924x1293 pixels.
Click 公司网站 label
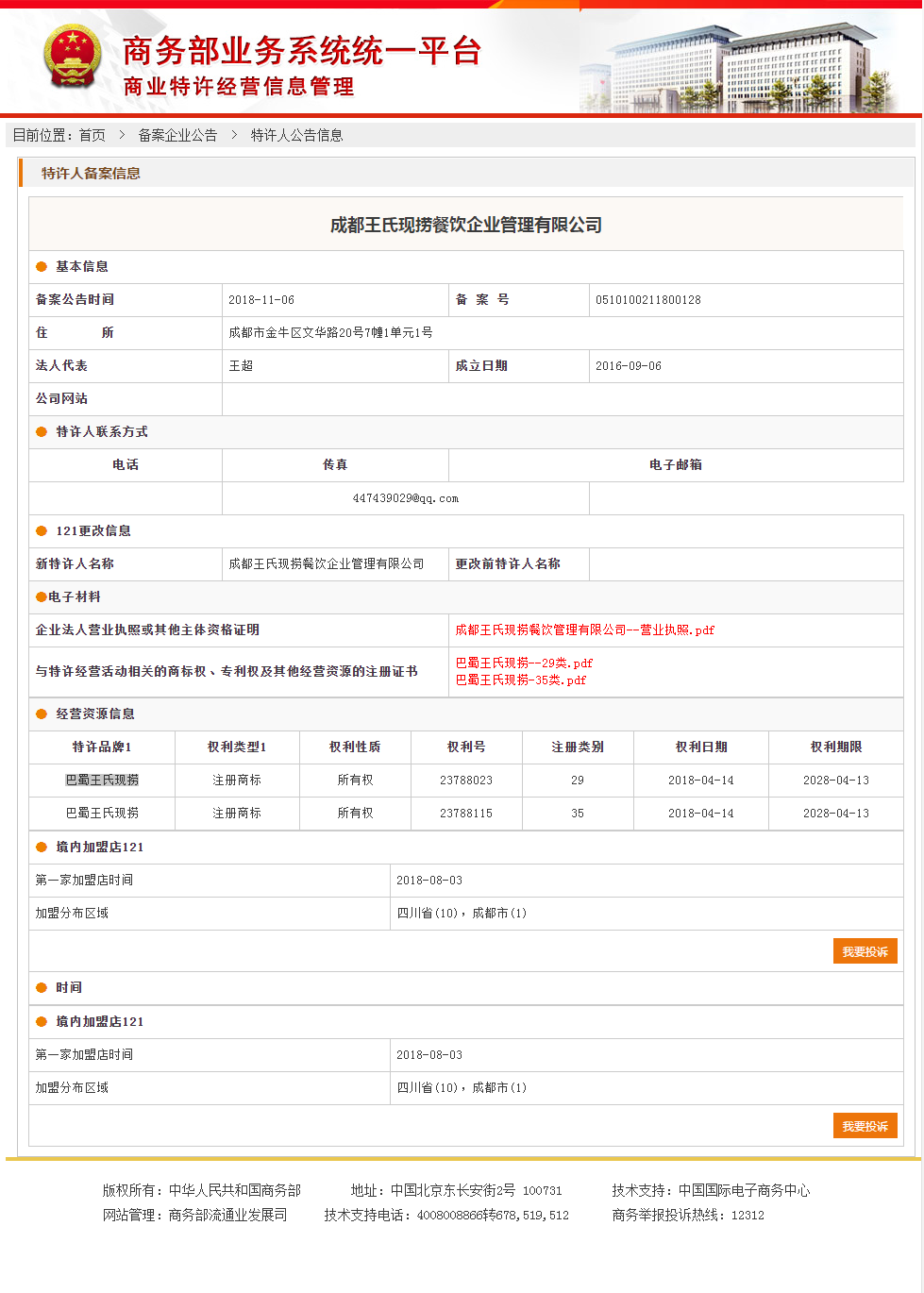(61, 399)
